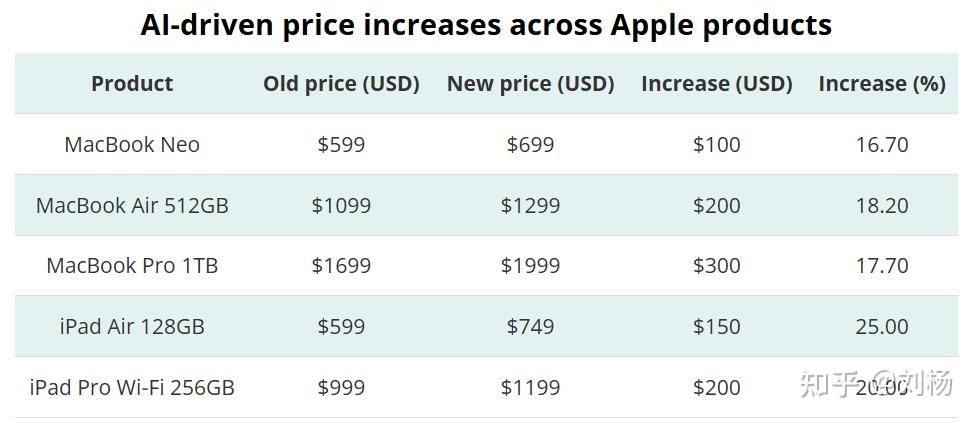Image resolution: width=978 pixels, height=423 pixels.
Task: Click the Increase (%) column header
Action: point(882,84)
